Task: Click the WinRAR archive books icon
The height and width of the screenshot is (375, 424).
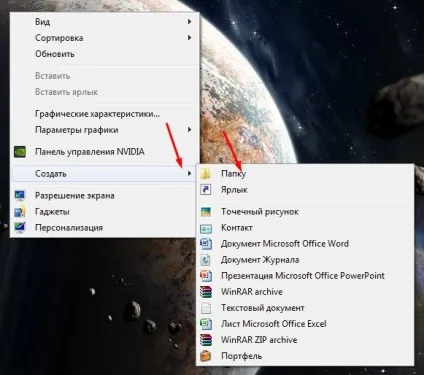Action: coord(206,292)
